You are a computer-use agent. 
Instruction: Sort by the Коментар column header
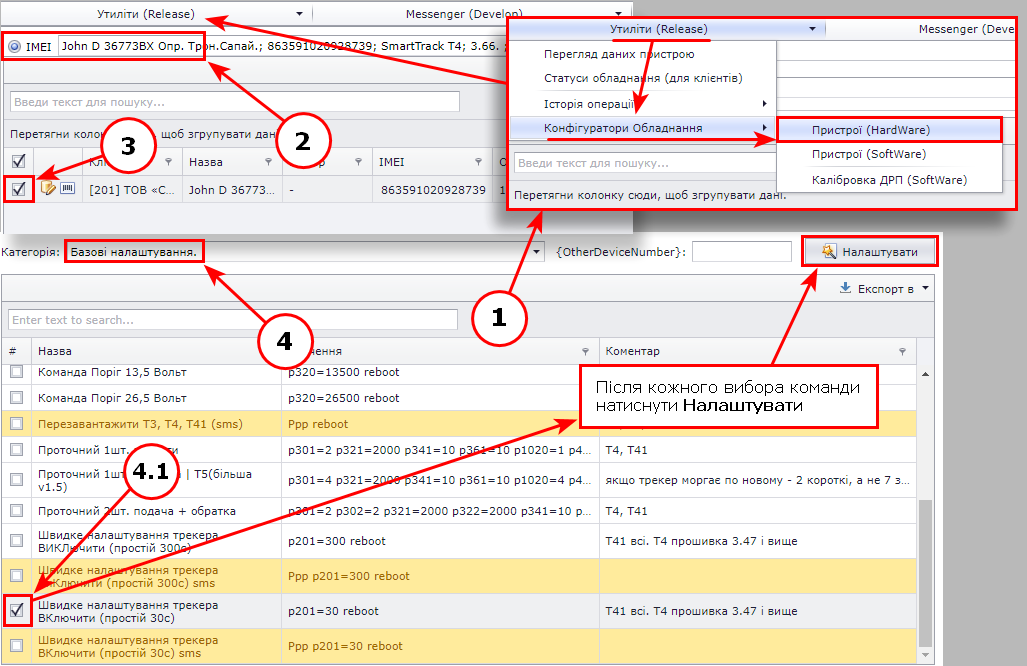(632, 352)
